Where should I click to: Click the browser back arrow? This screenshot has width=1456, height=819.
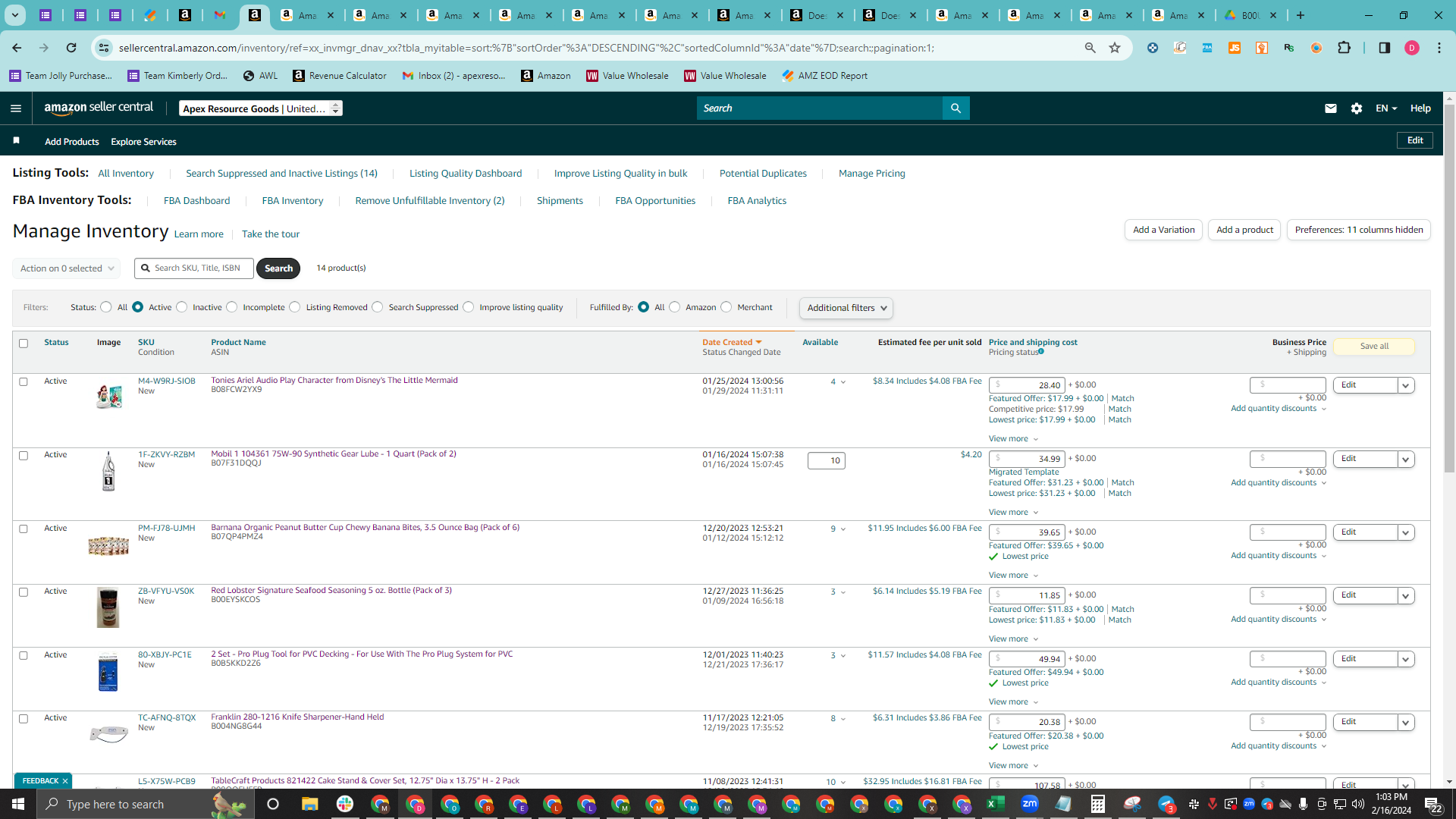point(17,48)
